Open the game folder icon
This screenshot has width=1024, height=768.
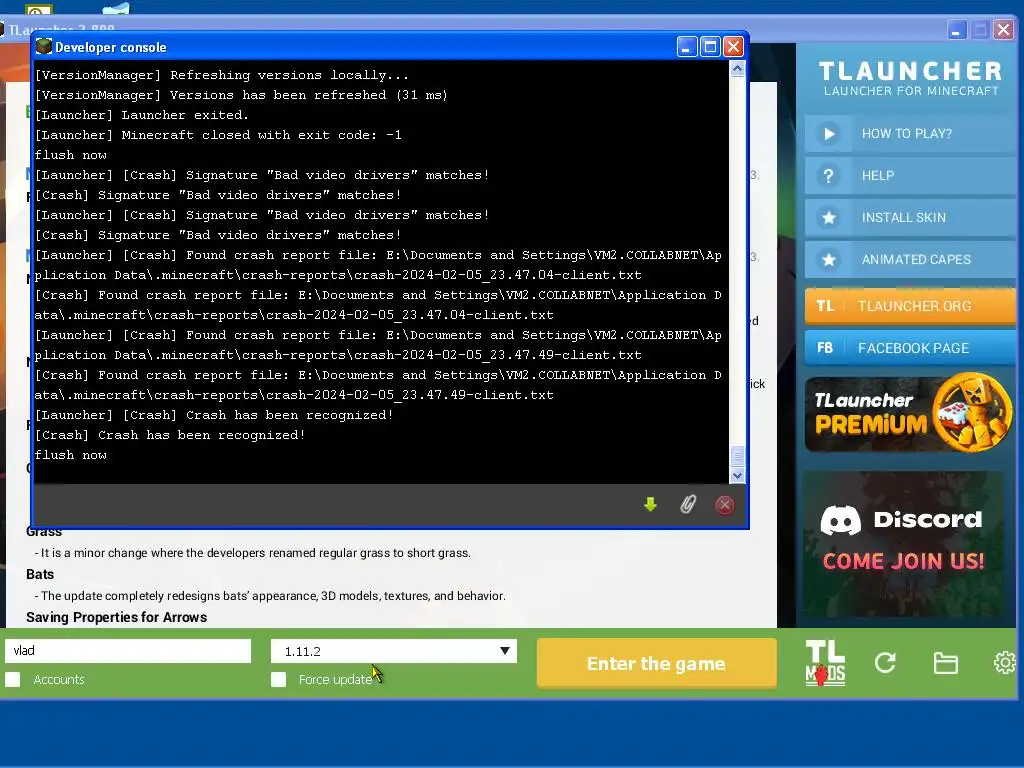click(946, 664)
